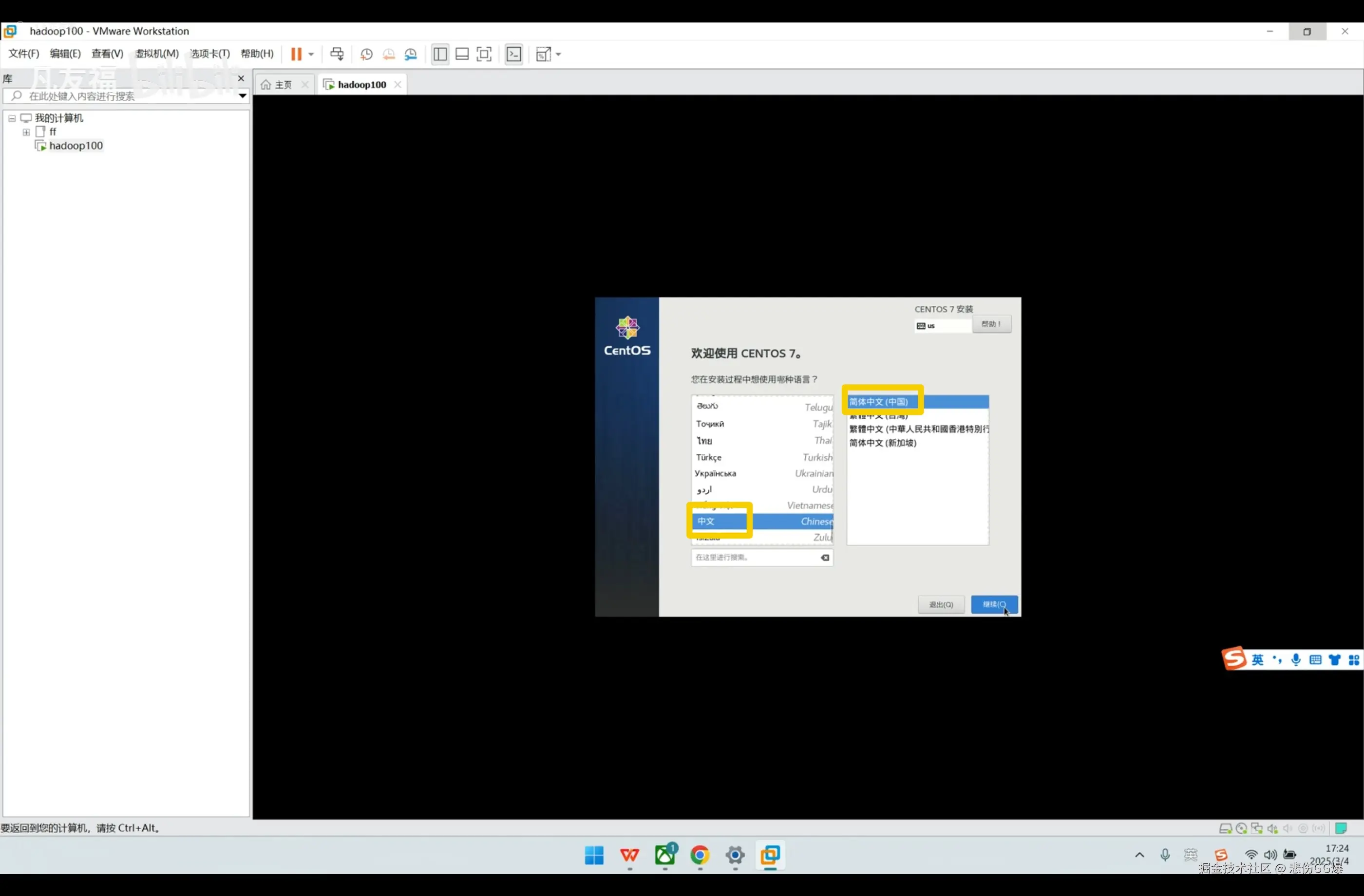Screen dimensions: 1364x896
Task: Select 简体中文 (新加坡) in locale list
Action: click(883, 443)
